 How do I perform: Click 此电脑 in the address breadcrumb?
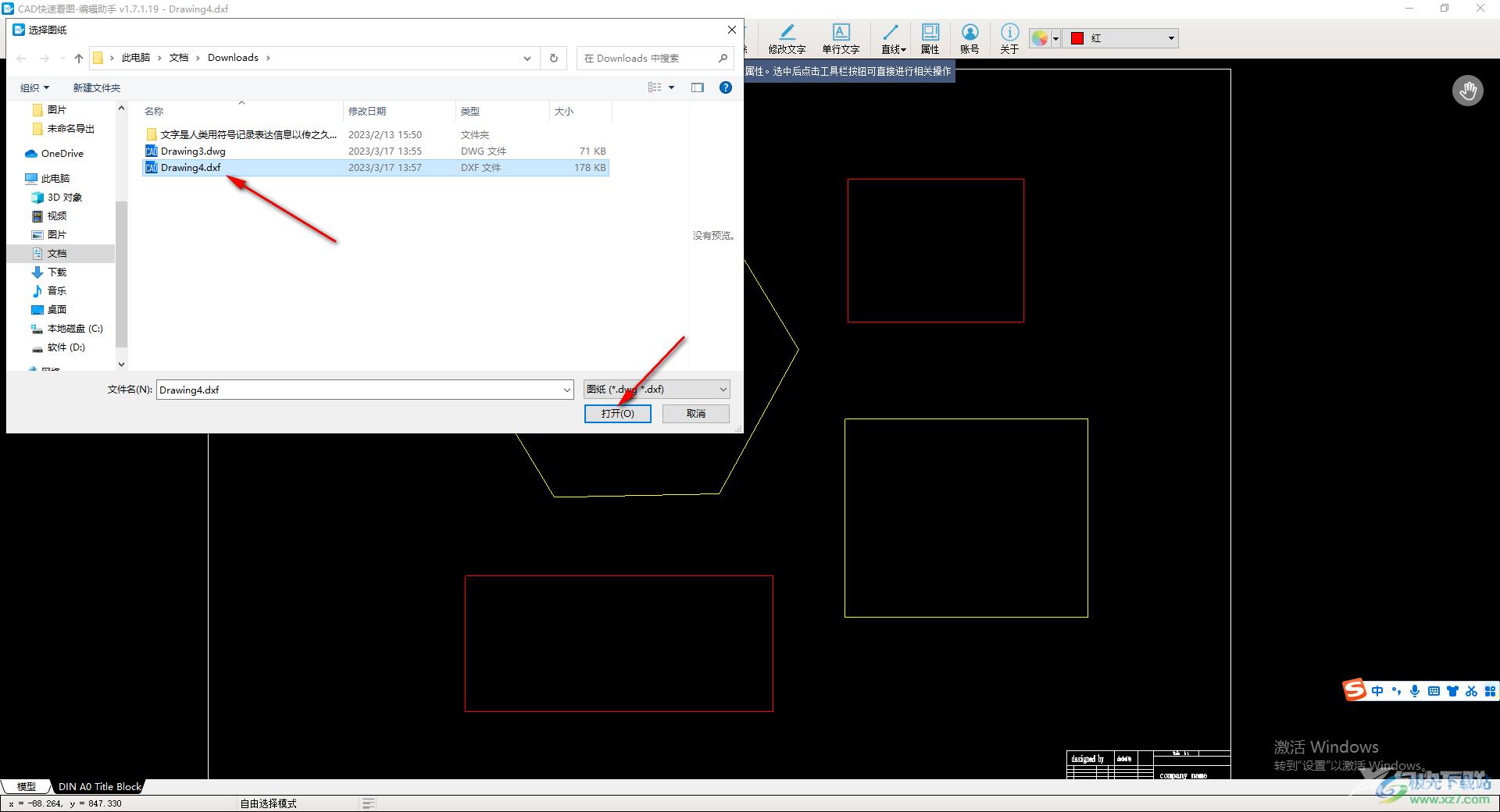(136, 58)
